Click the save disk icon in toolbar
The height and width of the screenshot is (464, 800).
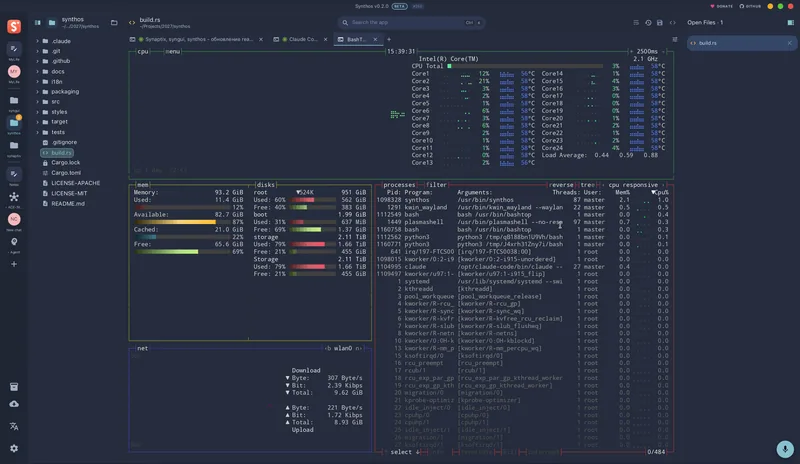coord(660,22)
